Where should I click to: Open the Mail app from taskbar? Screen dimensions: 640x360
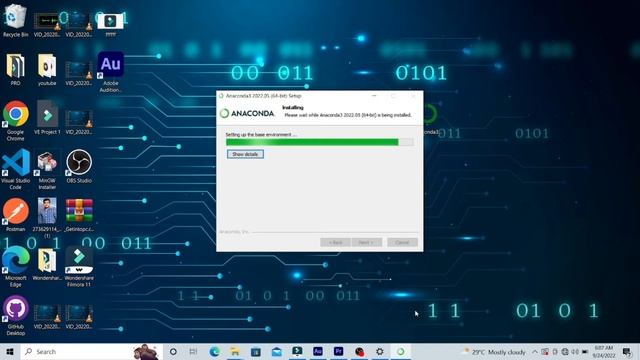pyautogui.click(x=277, y=351)
